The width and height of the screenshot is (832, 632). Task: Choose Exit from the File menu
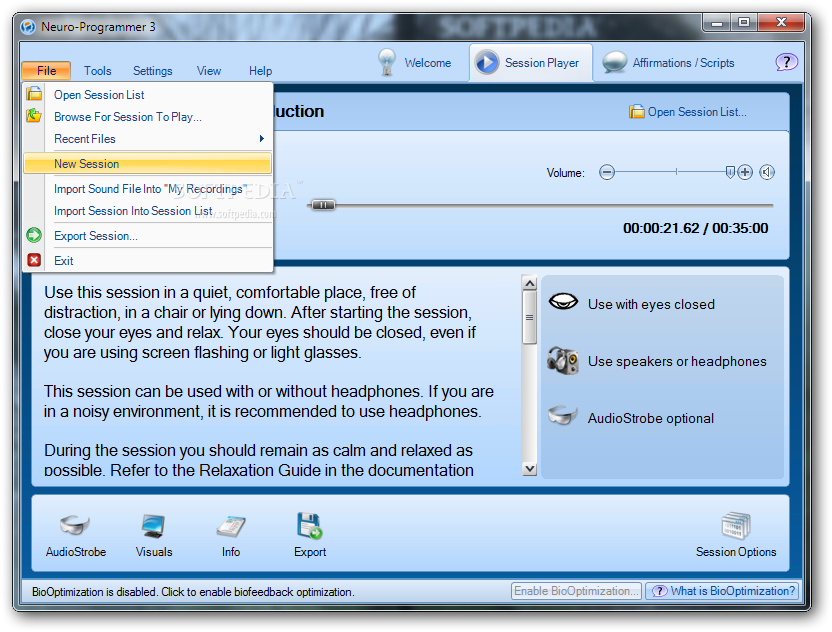click(x=148, y=261)
